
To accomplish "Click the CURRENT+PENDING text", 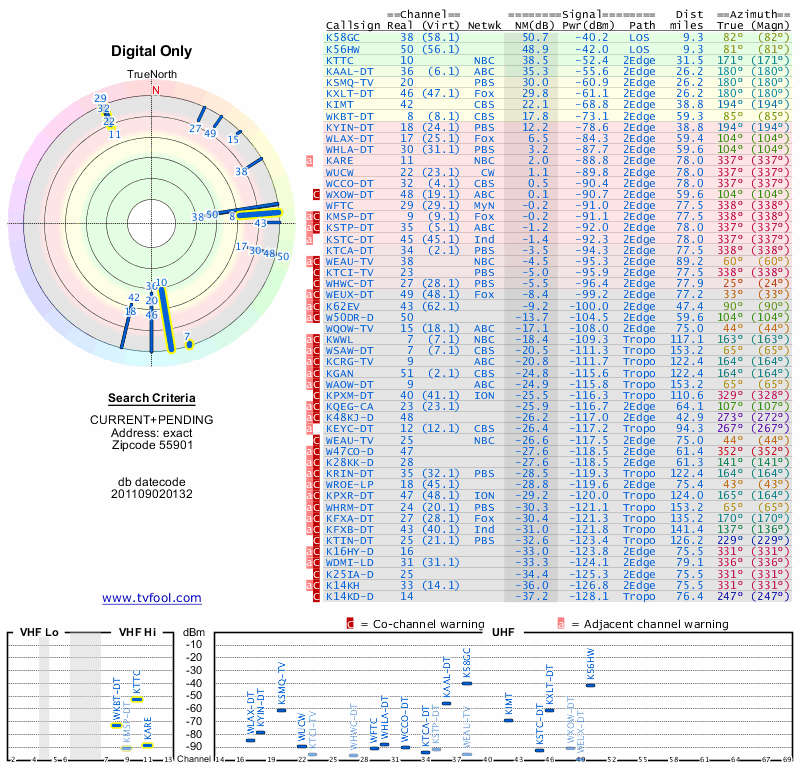I will (152, 420).
